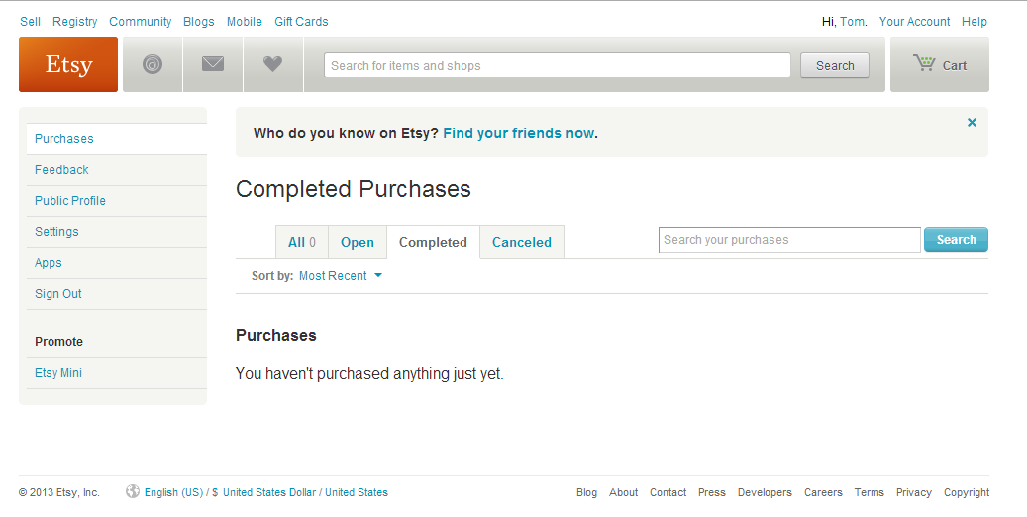Open the shopping Cart
The width and height of the screenshot is (1027, 517).
coord(939,64)
